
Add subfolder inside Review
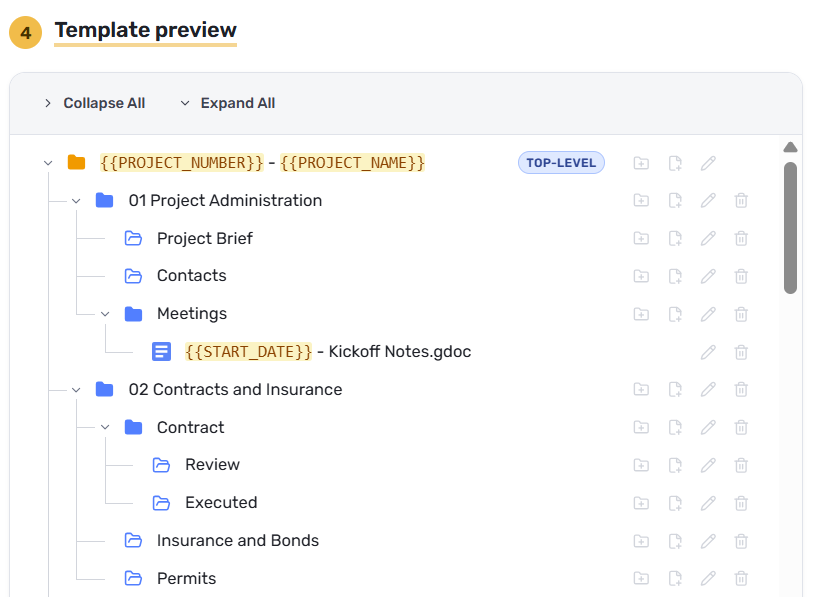[x=641, y=465]
